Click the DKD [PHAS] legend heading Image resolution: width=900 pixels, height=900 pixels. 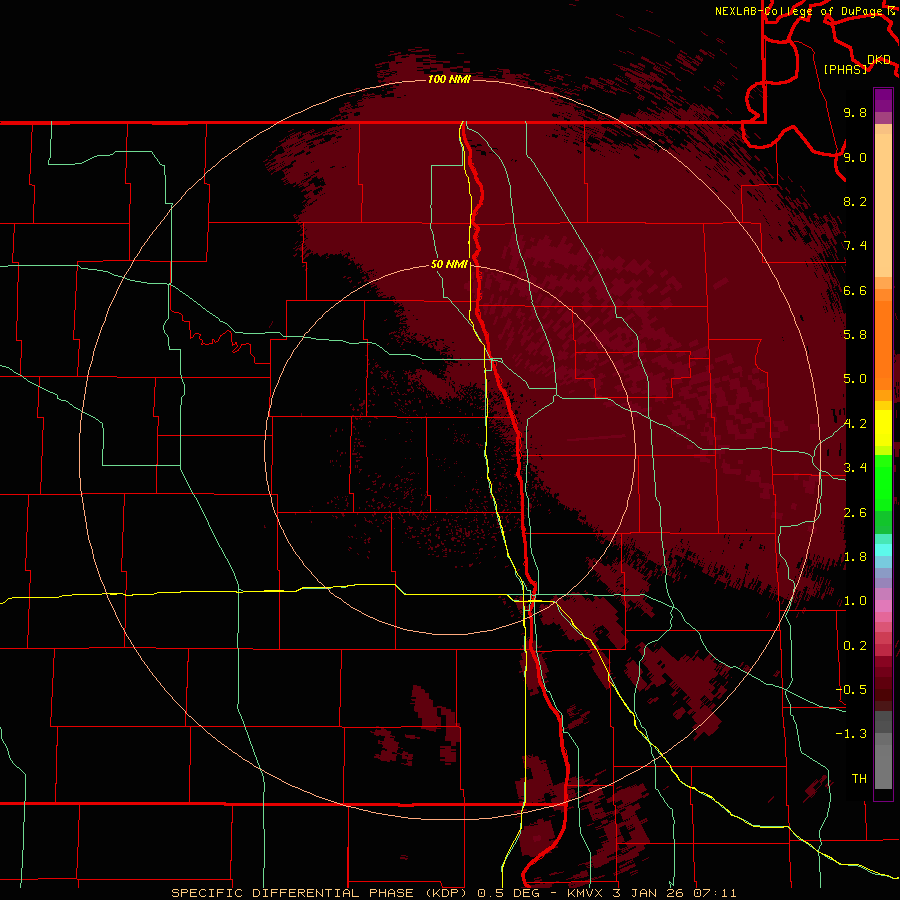857,65
